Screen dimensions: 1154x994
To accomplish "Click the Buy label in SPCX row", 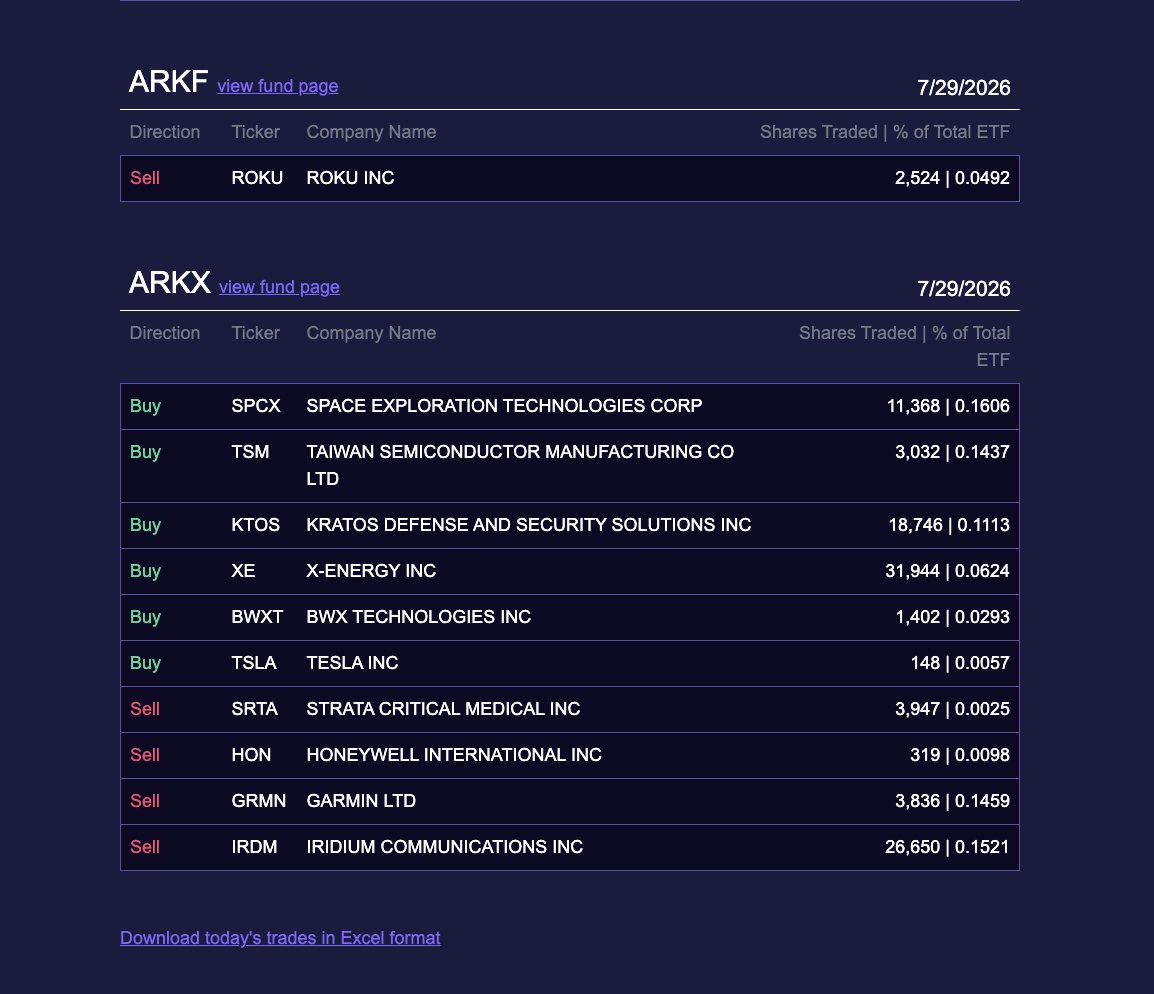I will click(x=145, y=406).
